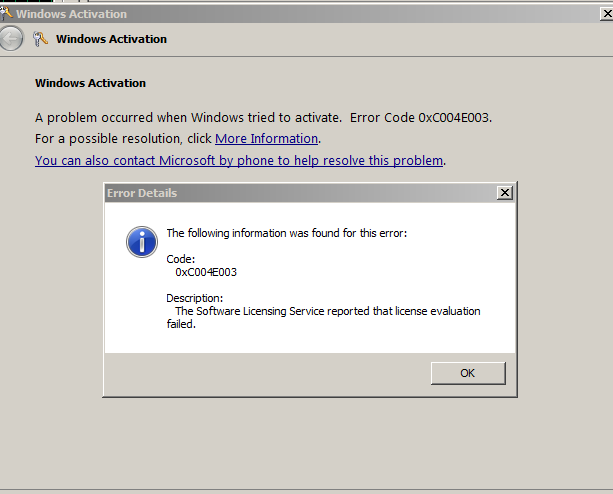Viewport: 613px width, 494px height.
Task: Click "Error Code 0xC004E003" in the main message
Action: [420, 117]
